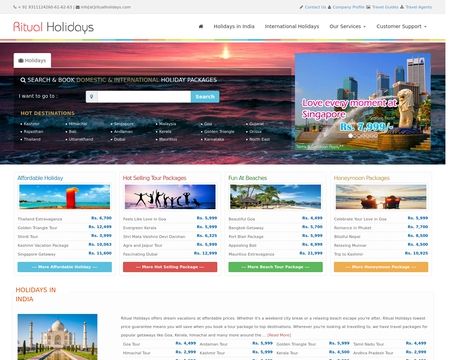450x360 pixels.
Task: Open the Trip to Kashmir package
Action: [x=348, y=254]
